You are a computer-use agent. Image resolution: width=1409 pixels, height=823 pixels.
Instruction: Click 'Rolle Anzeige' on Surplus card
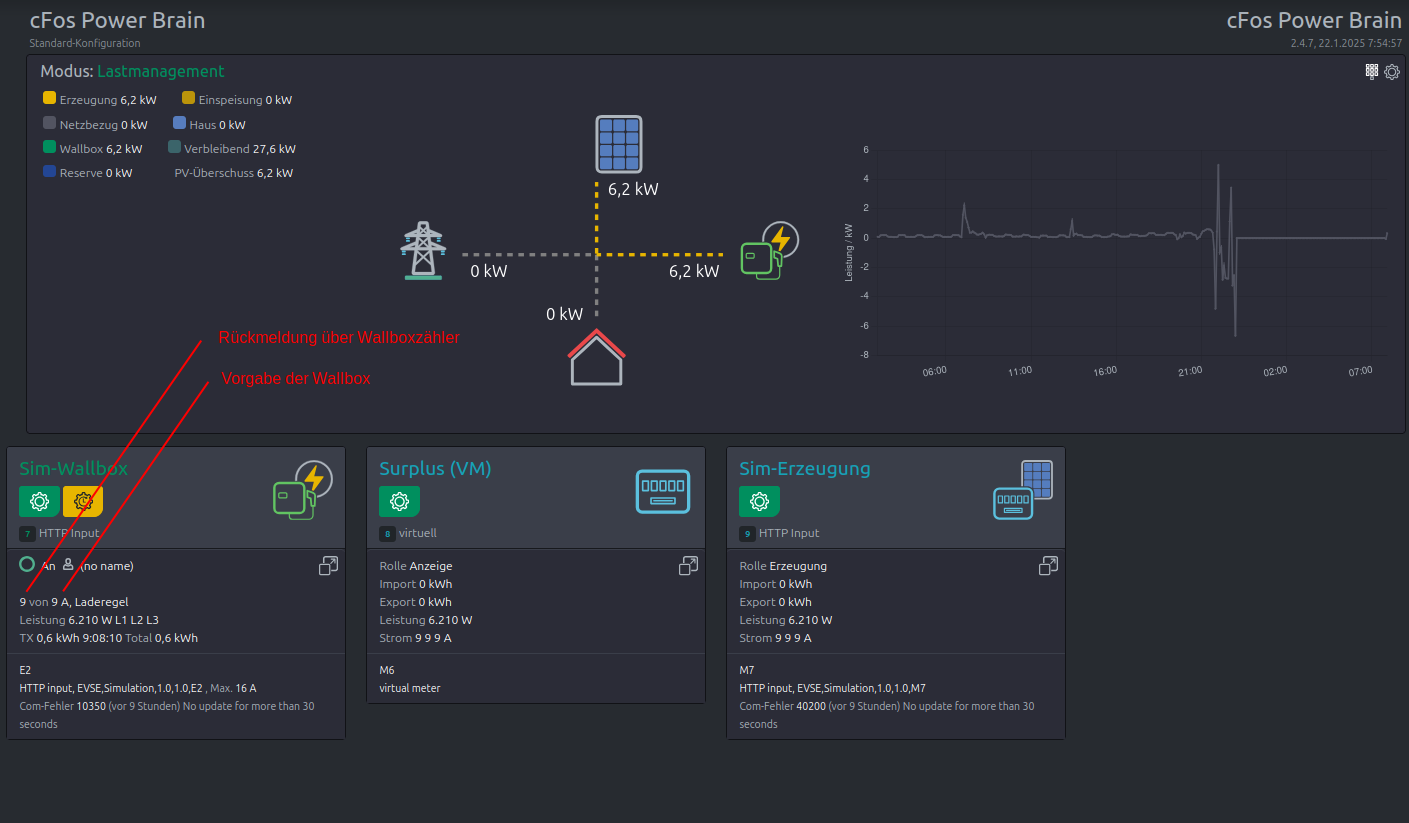click(416, 566)
